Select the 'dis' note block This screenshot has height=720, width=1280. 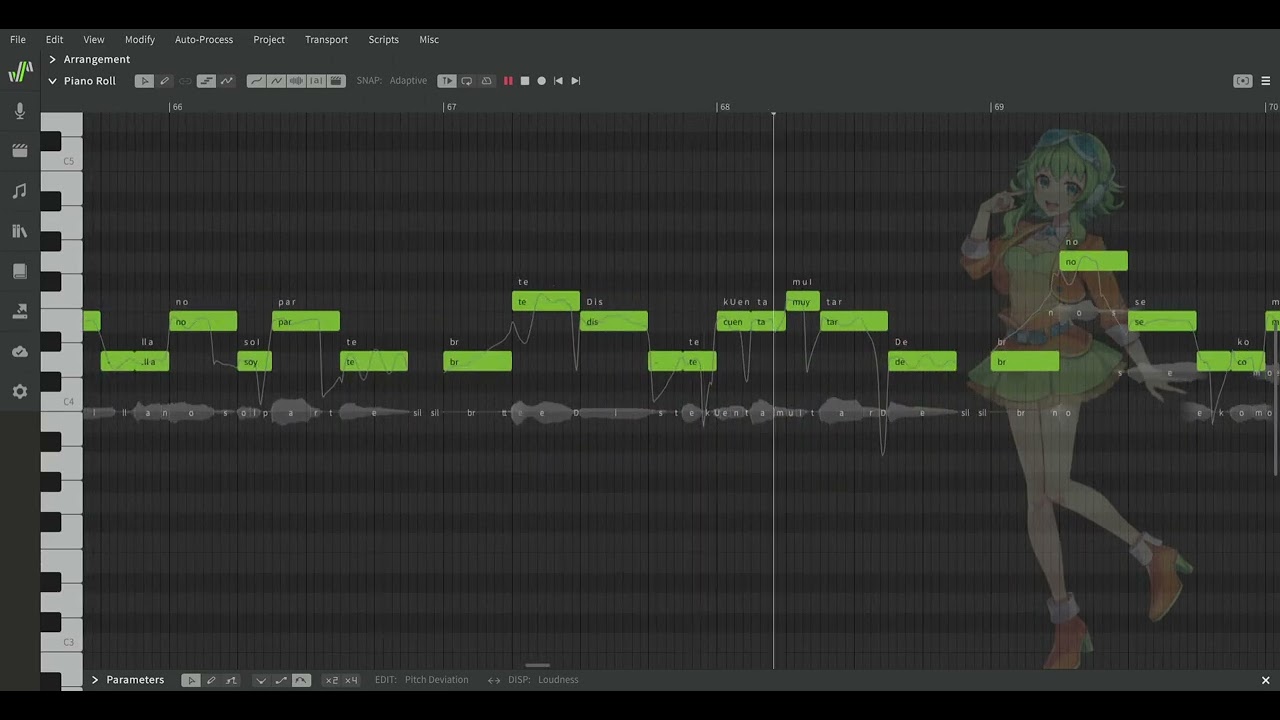point(614,322)
